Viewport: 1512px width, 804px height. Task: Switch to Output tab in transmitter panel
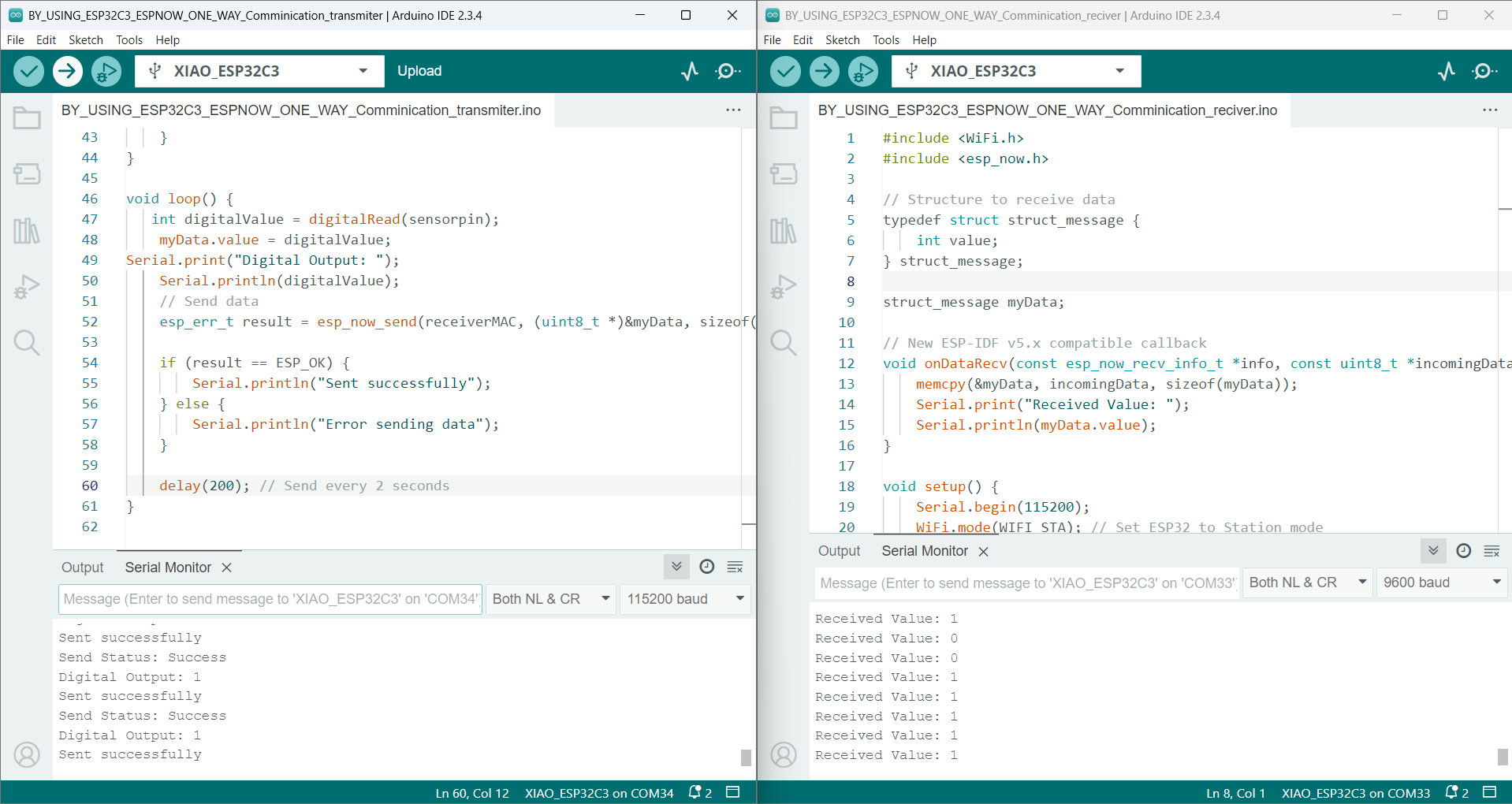pyautogui.click(x=83, y=568)
